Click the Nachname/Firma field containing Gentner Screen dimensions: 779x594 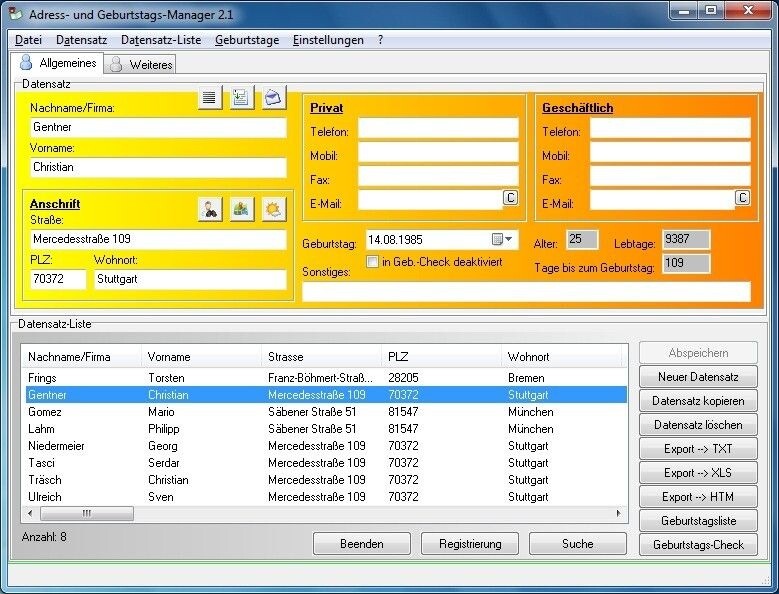coord(158,128)
